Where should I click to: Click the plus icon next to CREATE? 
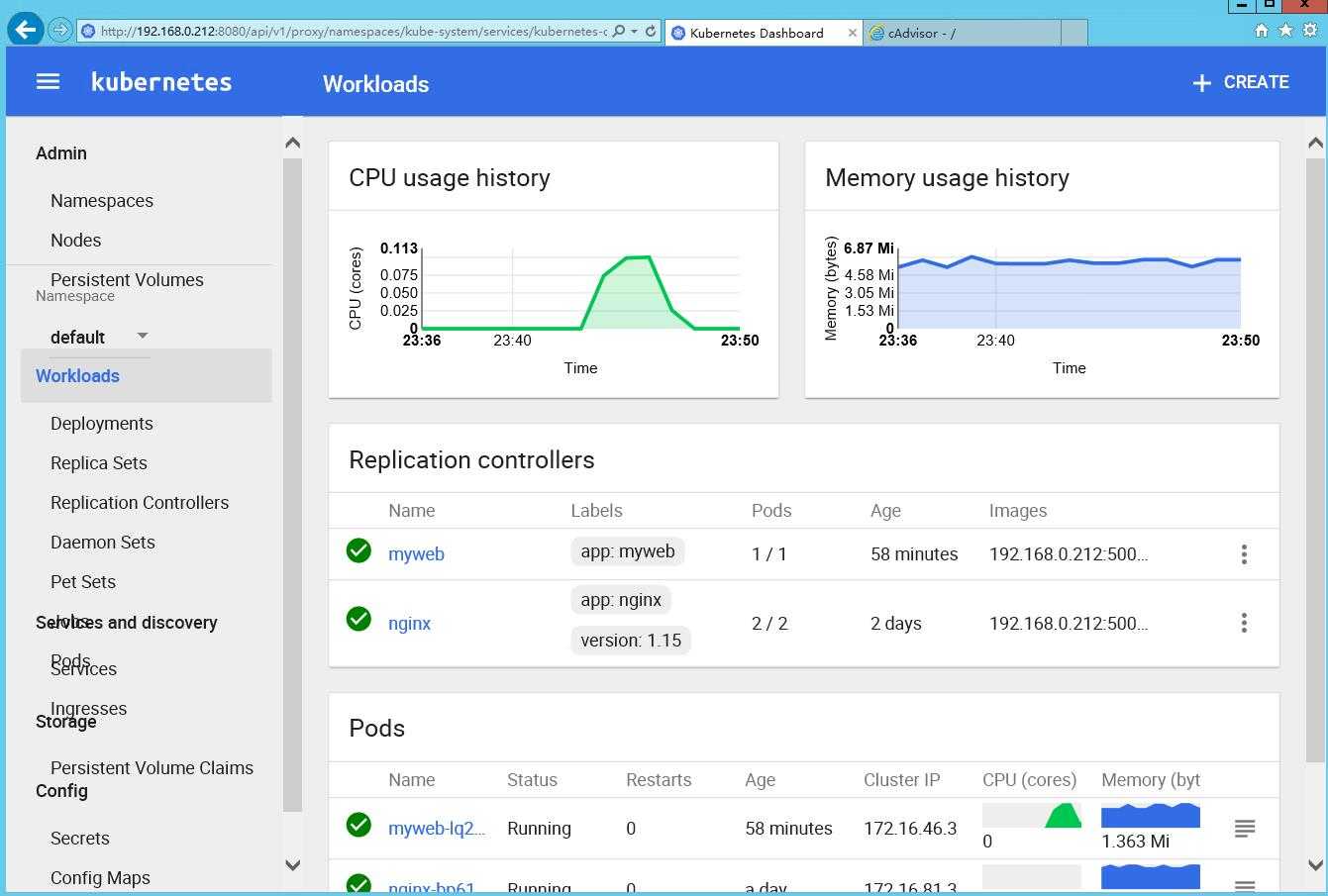pos(1201,83)
